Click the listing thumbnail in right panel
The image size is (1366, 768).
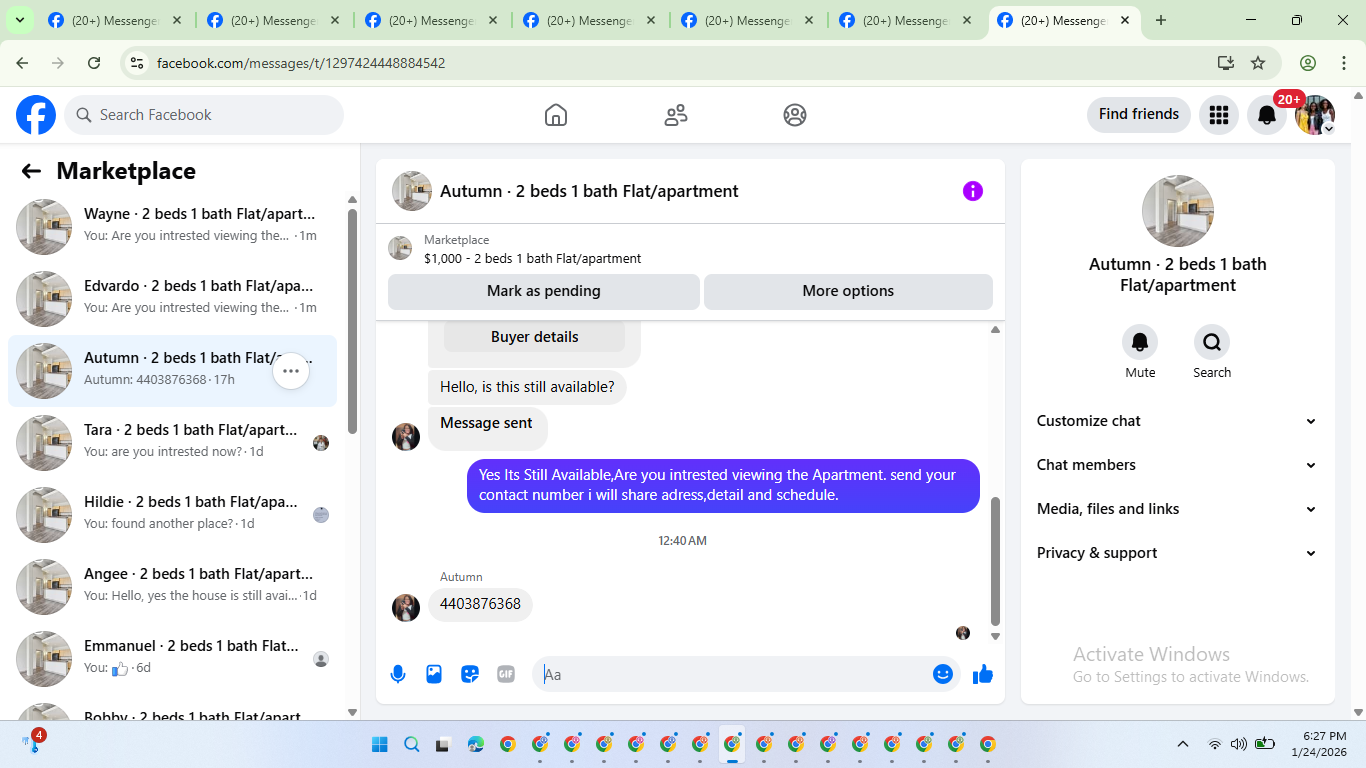point(1178,211)
